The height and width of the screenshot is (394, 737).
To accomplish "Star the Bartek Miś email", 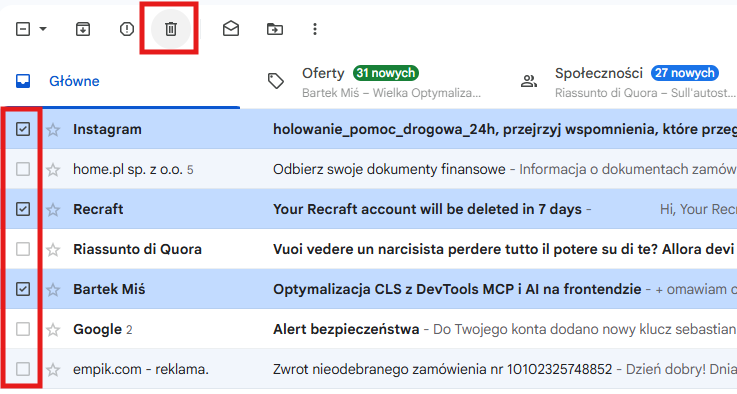I will 53,290.
